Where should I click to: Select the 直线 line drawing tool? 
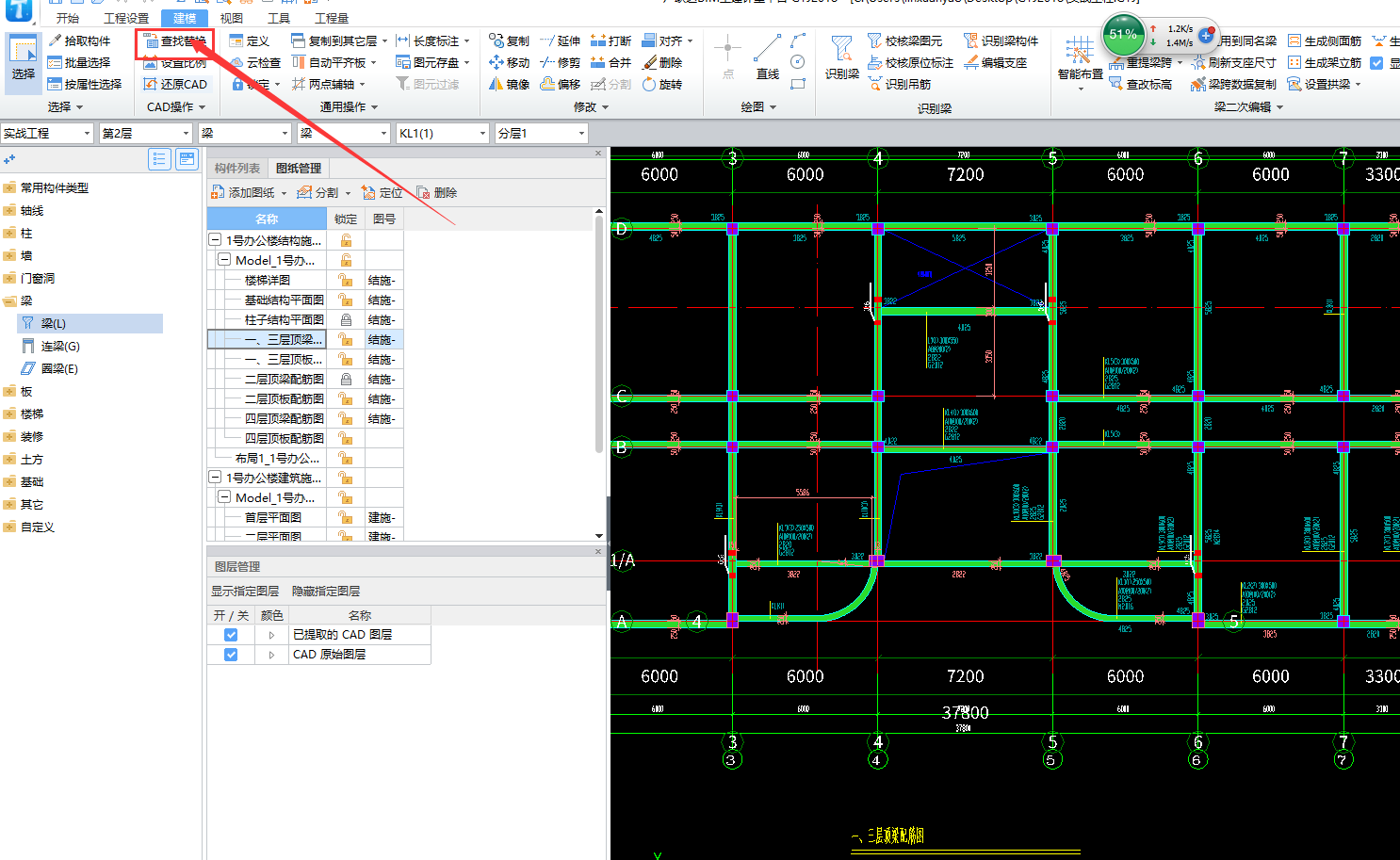[x=768, y=57]
